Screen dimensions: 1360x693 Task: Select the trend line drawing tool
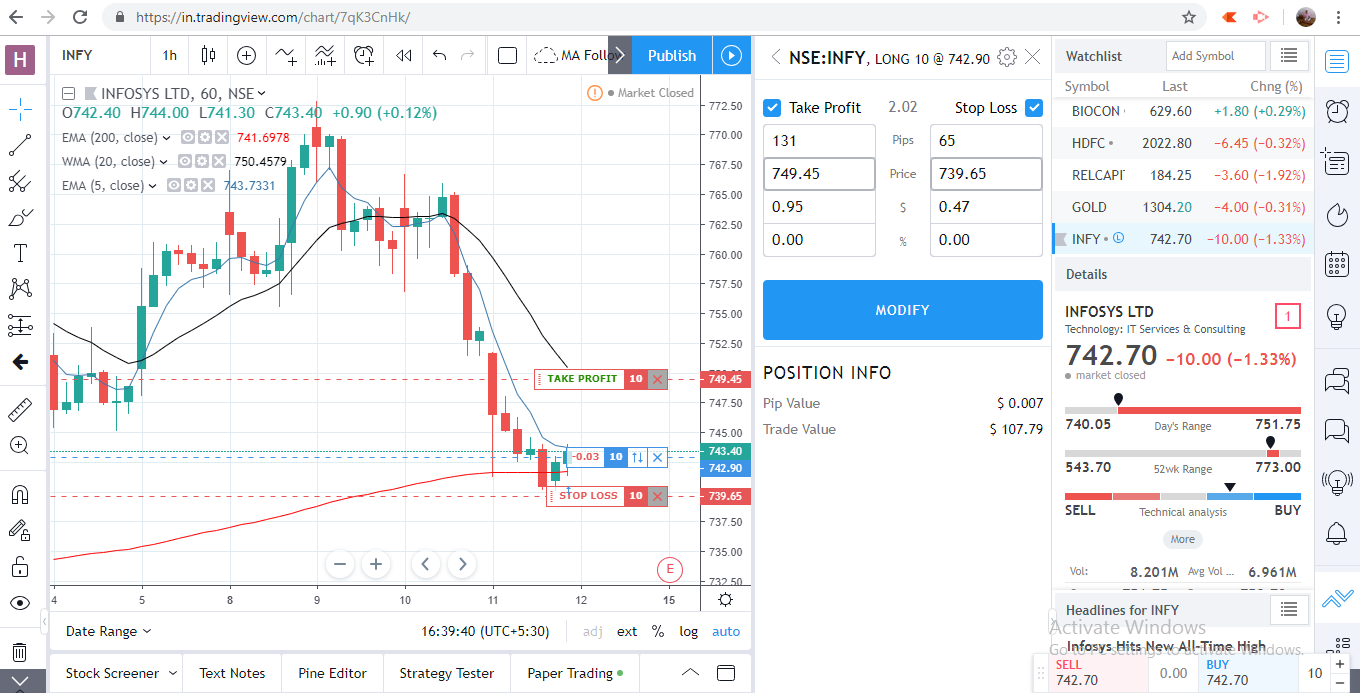point(19,146)
